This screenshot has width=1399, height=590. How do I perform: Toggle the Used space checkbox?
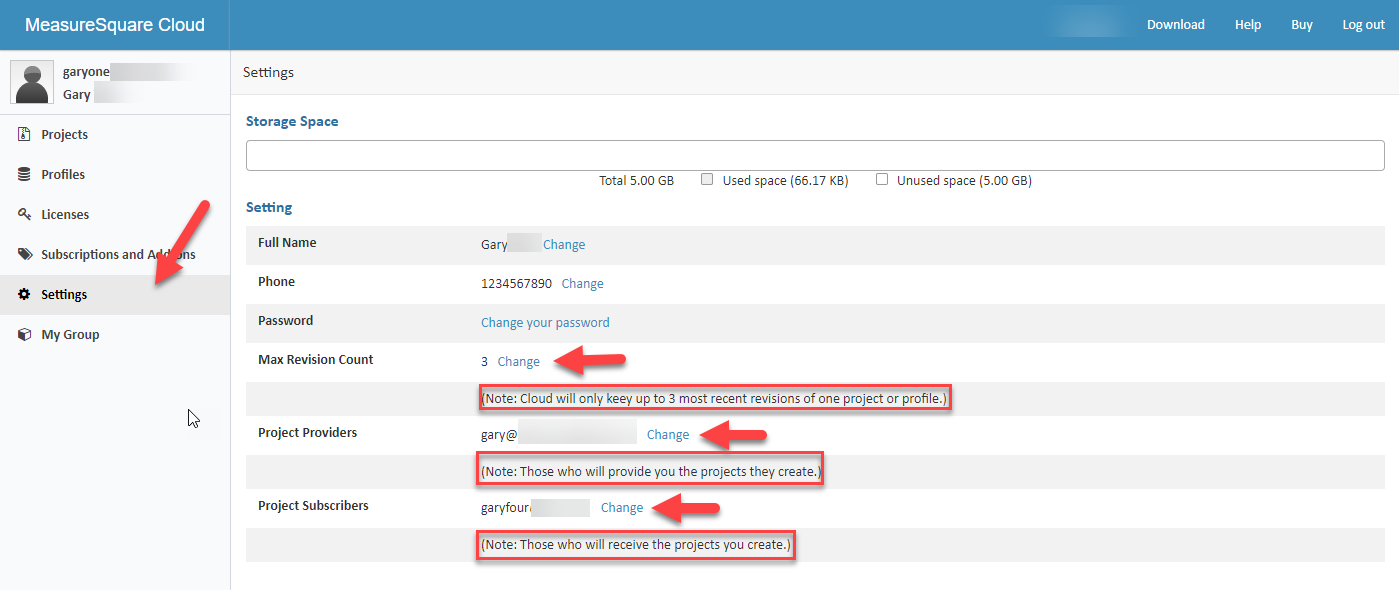coord(707,180)
